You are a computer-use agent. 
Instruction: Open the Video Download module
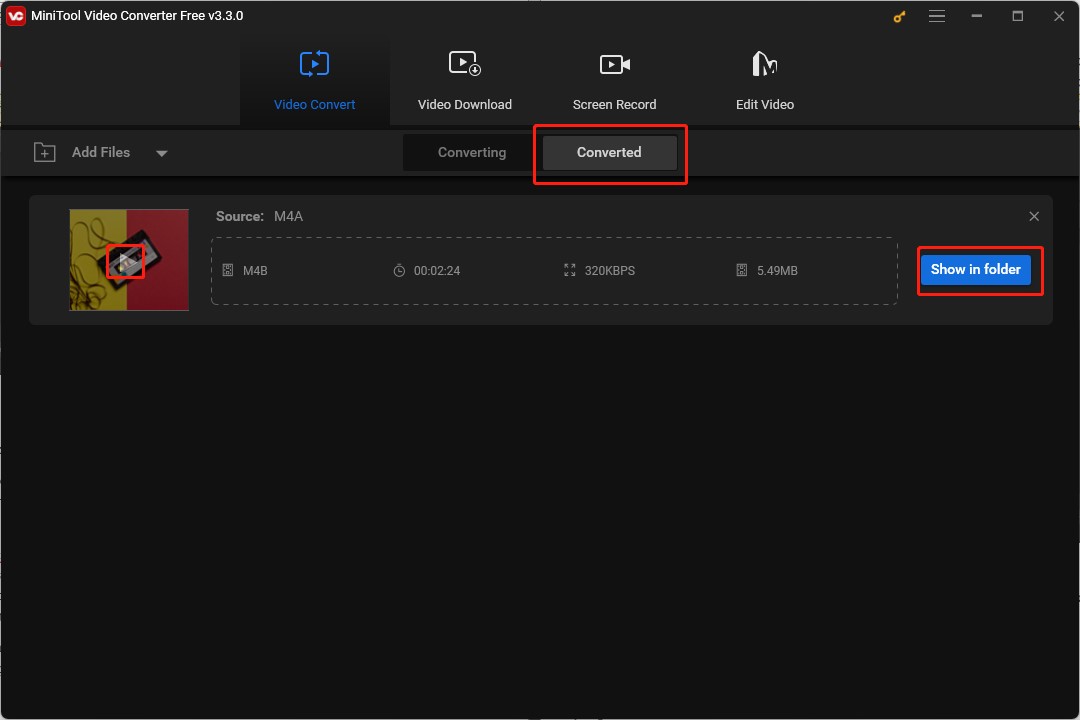464,82
